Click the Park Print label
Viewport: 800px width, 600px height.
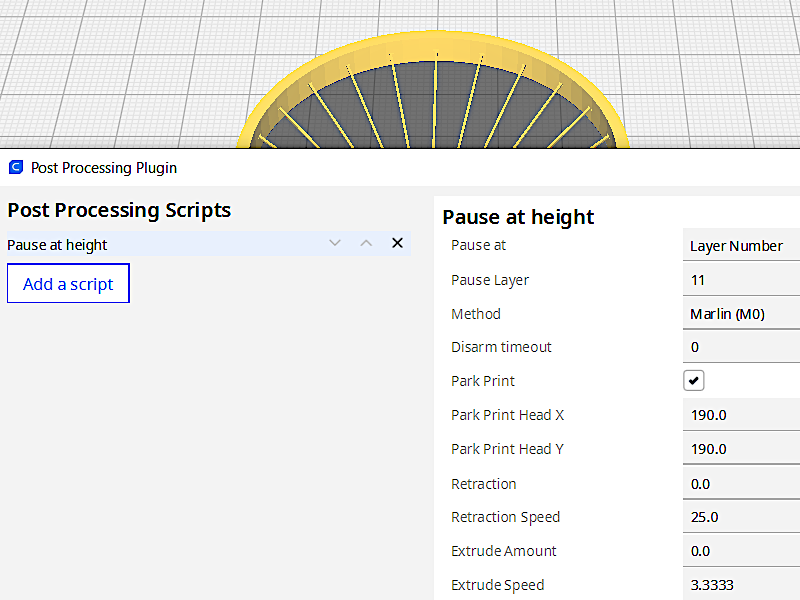pos(483,381)
